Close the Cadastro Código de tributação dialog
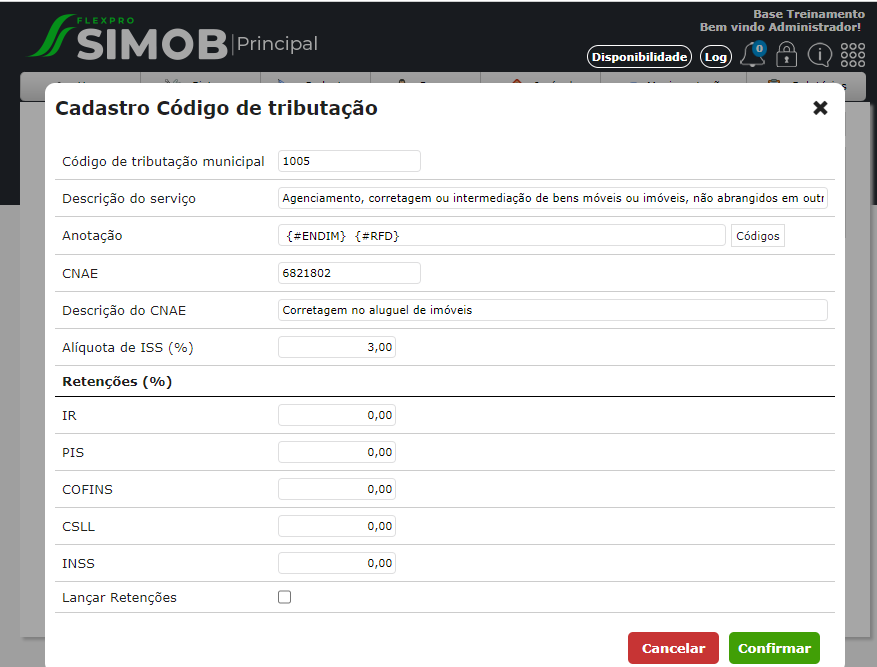The width and height of the screenshot is (877, 667). (x=820, y=108)
